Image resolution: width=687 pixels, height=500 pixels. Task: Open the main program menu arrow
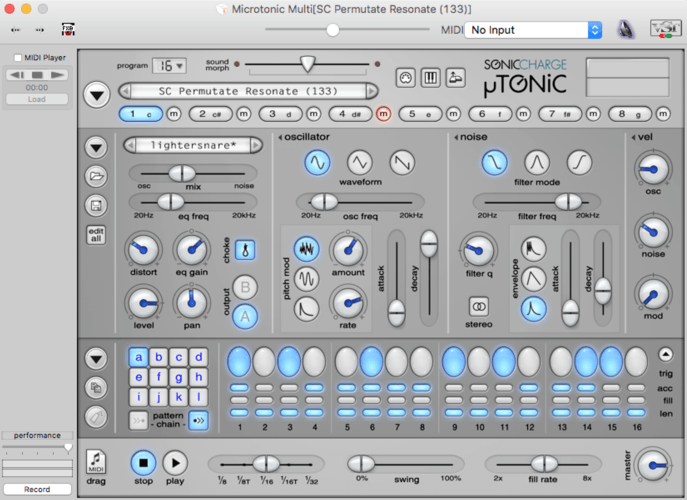coord(97,95)
